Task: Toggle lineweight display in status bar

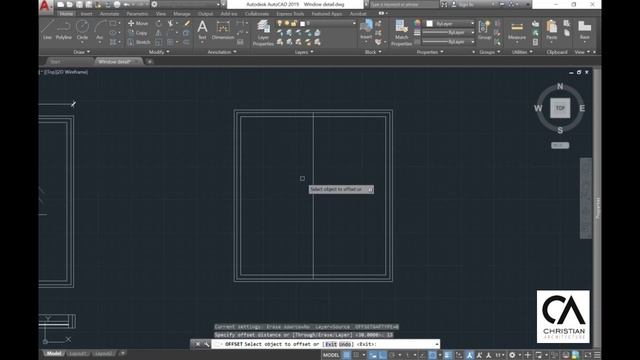Action: tap(448, 355)
